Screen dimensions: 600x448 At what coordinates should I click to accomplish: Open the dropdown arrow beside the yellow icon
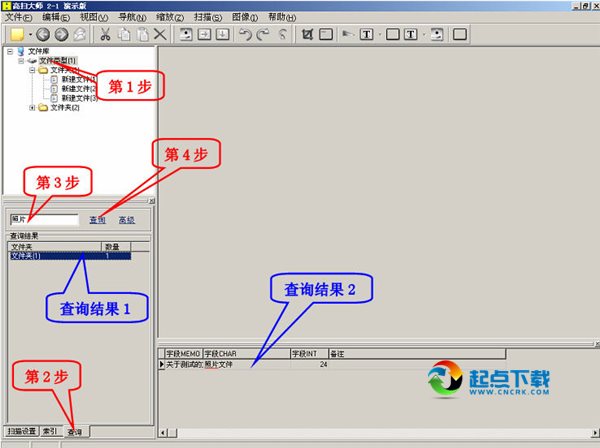pos(30,34)
